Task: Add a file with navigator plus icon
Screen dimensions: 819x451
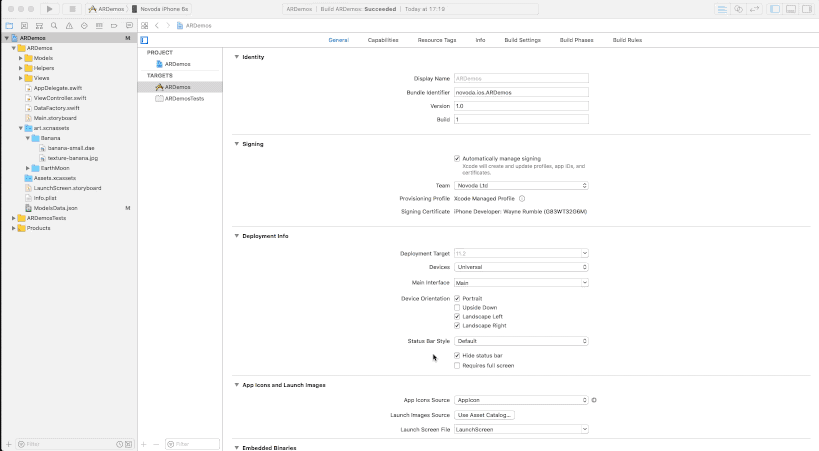Action: [9, 444]
